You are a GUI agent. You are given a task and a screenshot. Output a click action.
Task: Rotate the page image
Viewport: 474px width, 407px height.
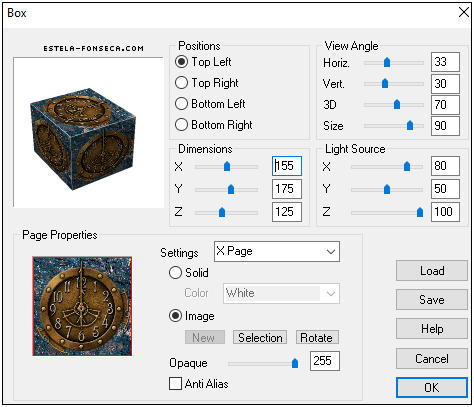[317, 338]
